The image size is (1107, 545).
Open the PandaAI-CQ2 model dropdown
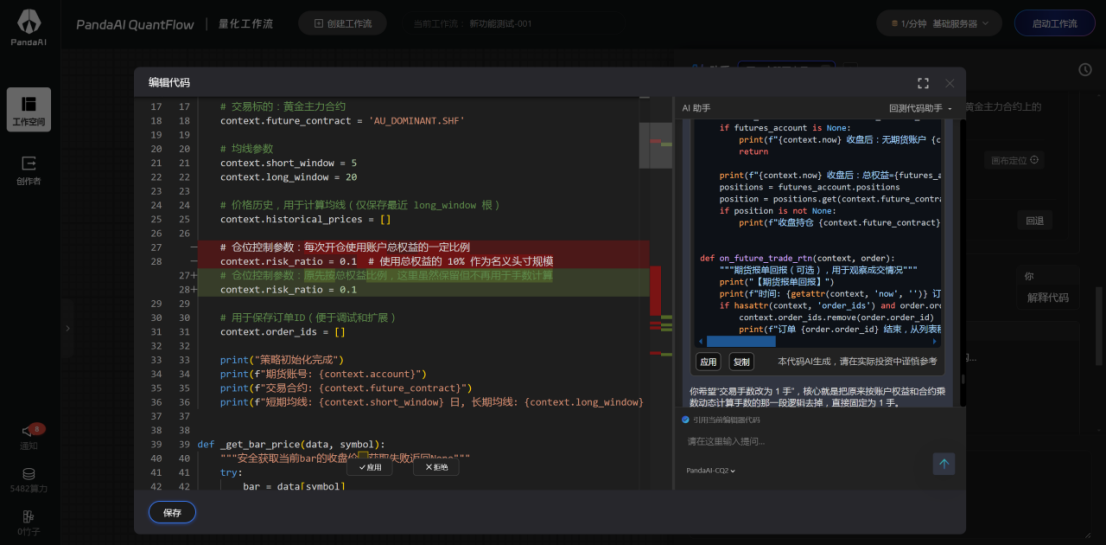click(711, 470)
